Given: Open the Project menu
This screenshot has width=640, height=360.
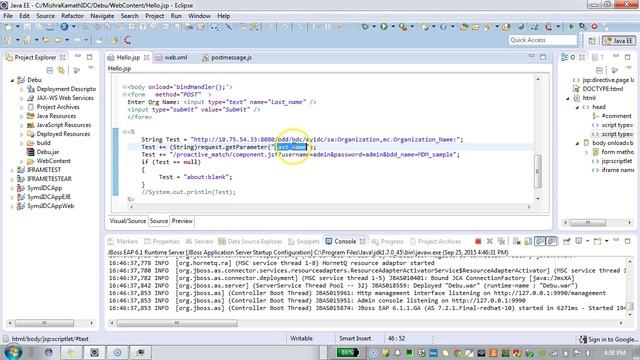Looking at the screenshot, I should tap(154, 16).
